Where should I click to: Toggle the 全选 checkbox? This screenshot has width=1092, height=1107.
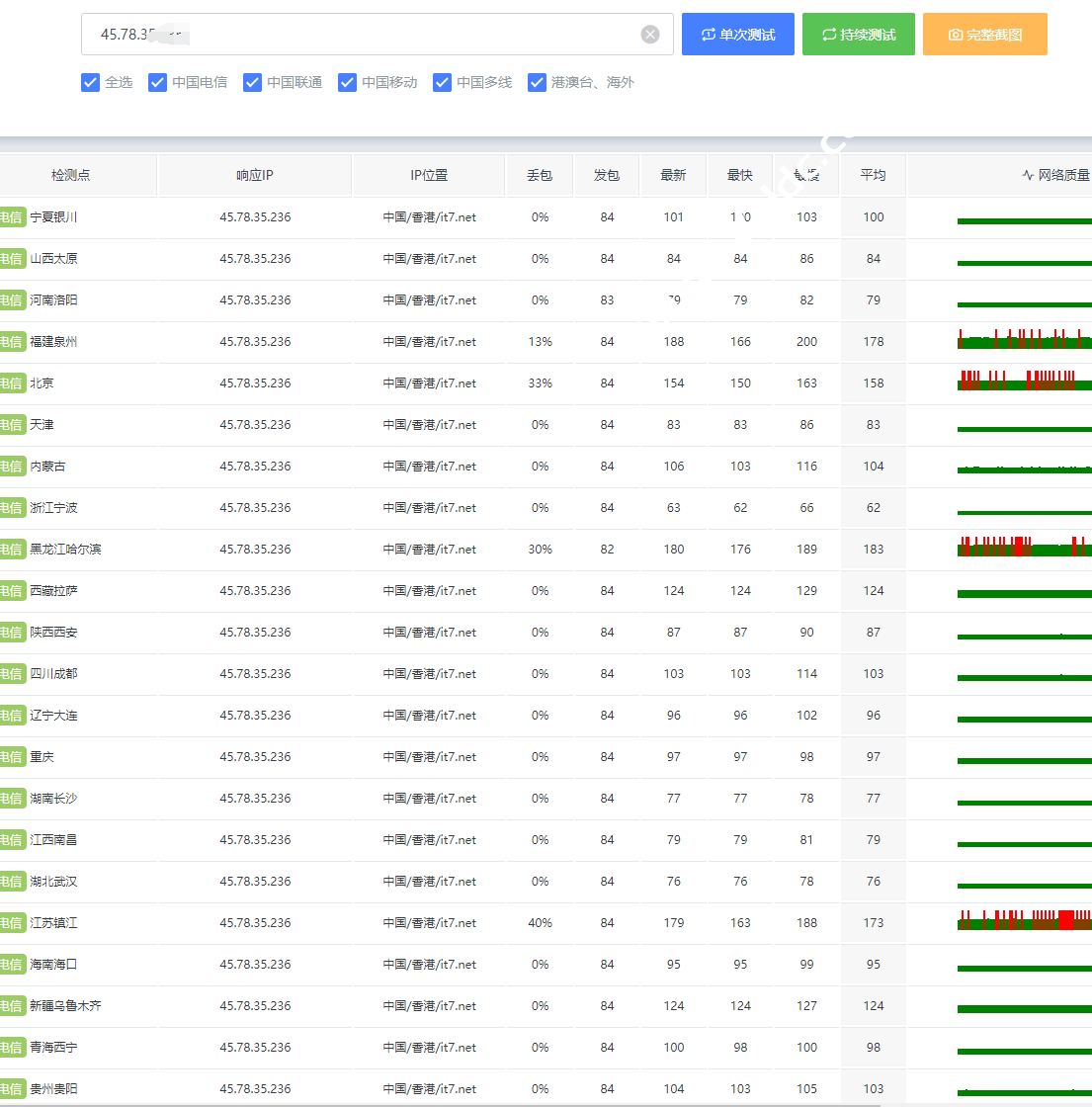point(91,82)
